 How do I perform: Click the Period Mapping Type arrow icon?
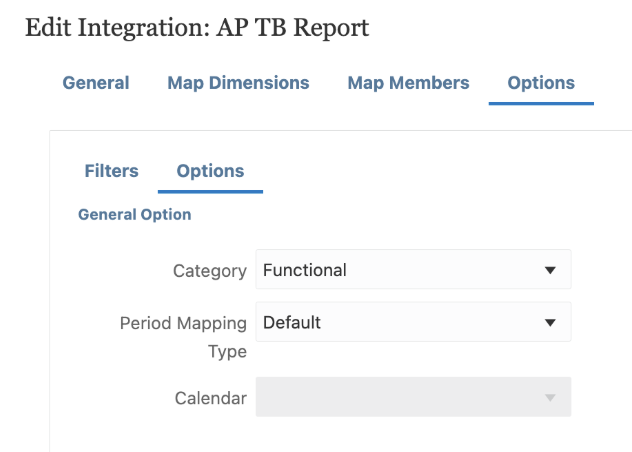(x=549, y=323)
